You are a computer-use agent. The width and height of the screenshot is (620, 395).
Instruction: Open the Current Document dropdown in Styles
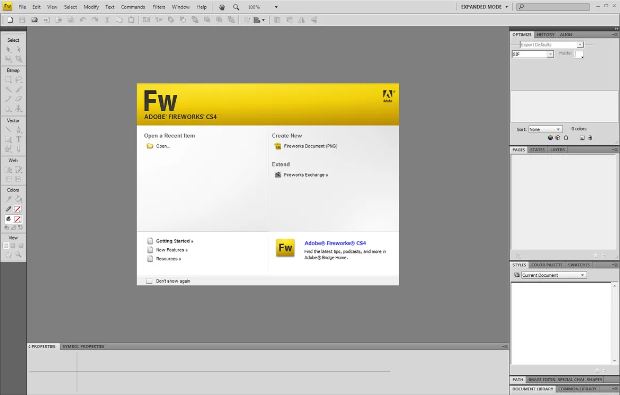[x=553, y=275]
